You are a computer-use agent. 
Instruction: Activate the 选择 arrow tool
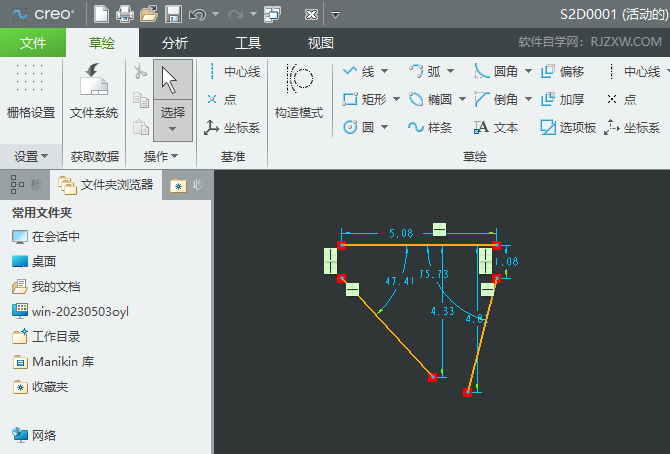coord(173,80)
